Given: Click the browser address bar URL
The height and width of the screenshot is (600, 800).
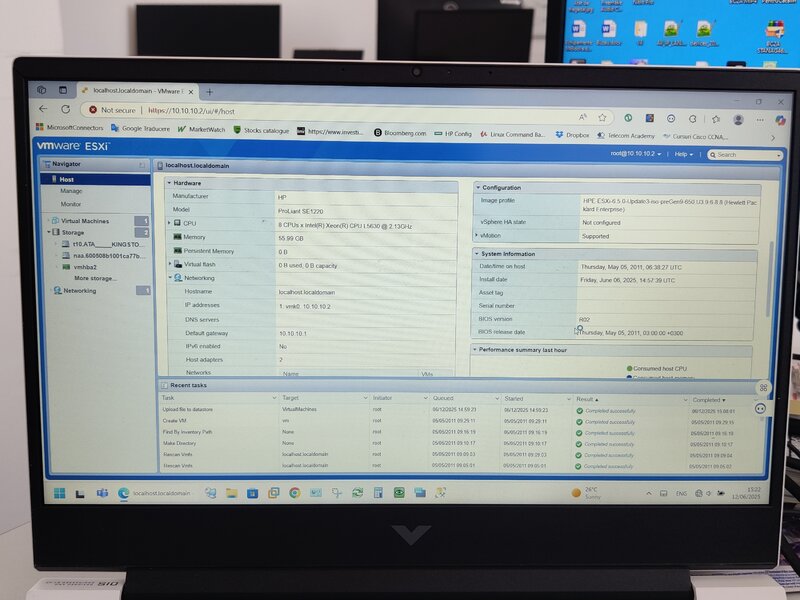Looking at the screenshot, I should [x=191, y=111].
